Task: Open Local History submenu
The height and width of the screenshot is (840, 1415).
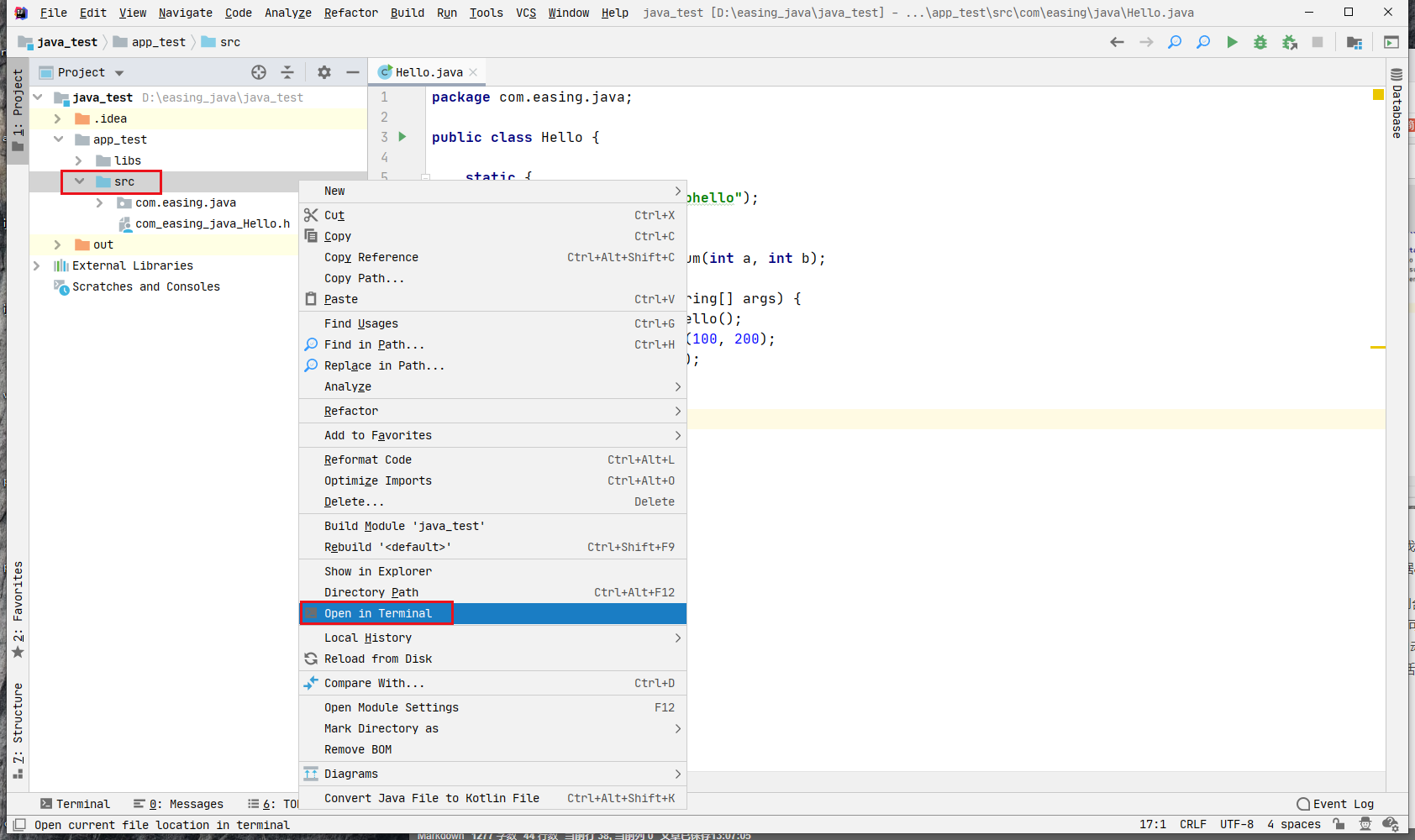Action: click(492, 638)
